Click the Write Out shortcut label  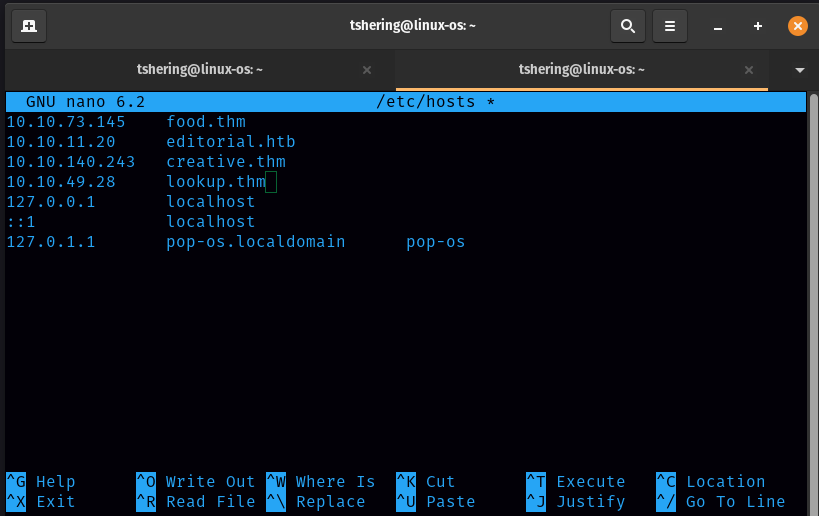tap(210, 482)
